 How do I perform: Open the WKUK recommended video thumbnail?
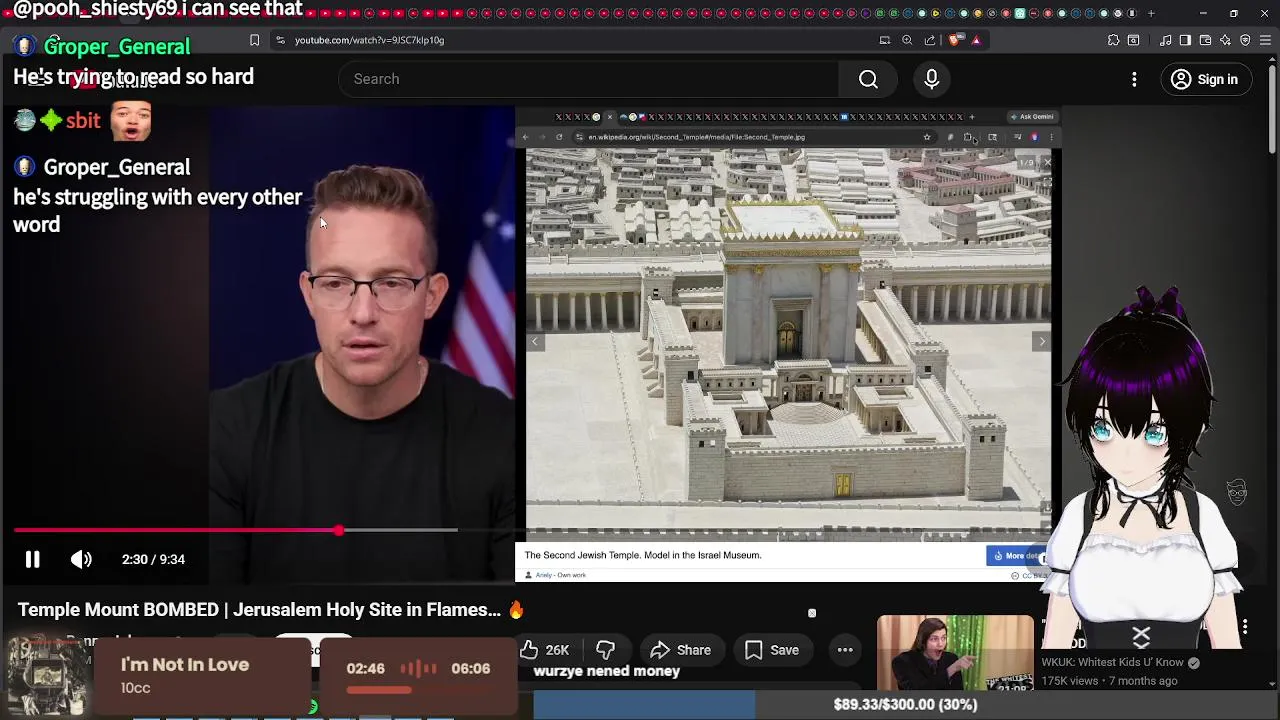955,653
